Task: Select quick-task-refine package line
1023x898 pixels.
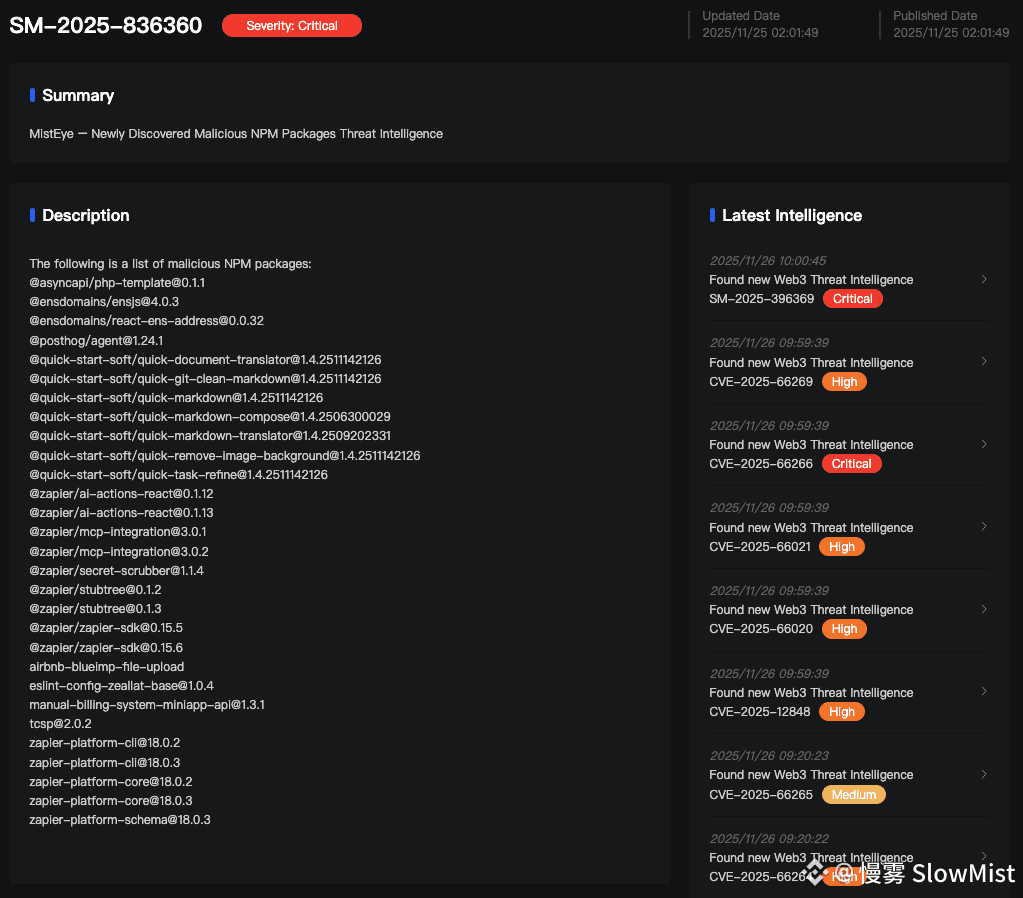Action: [x=179, y=474]
